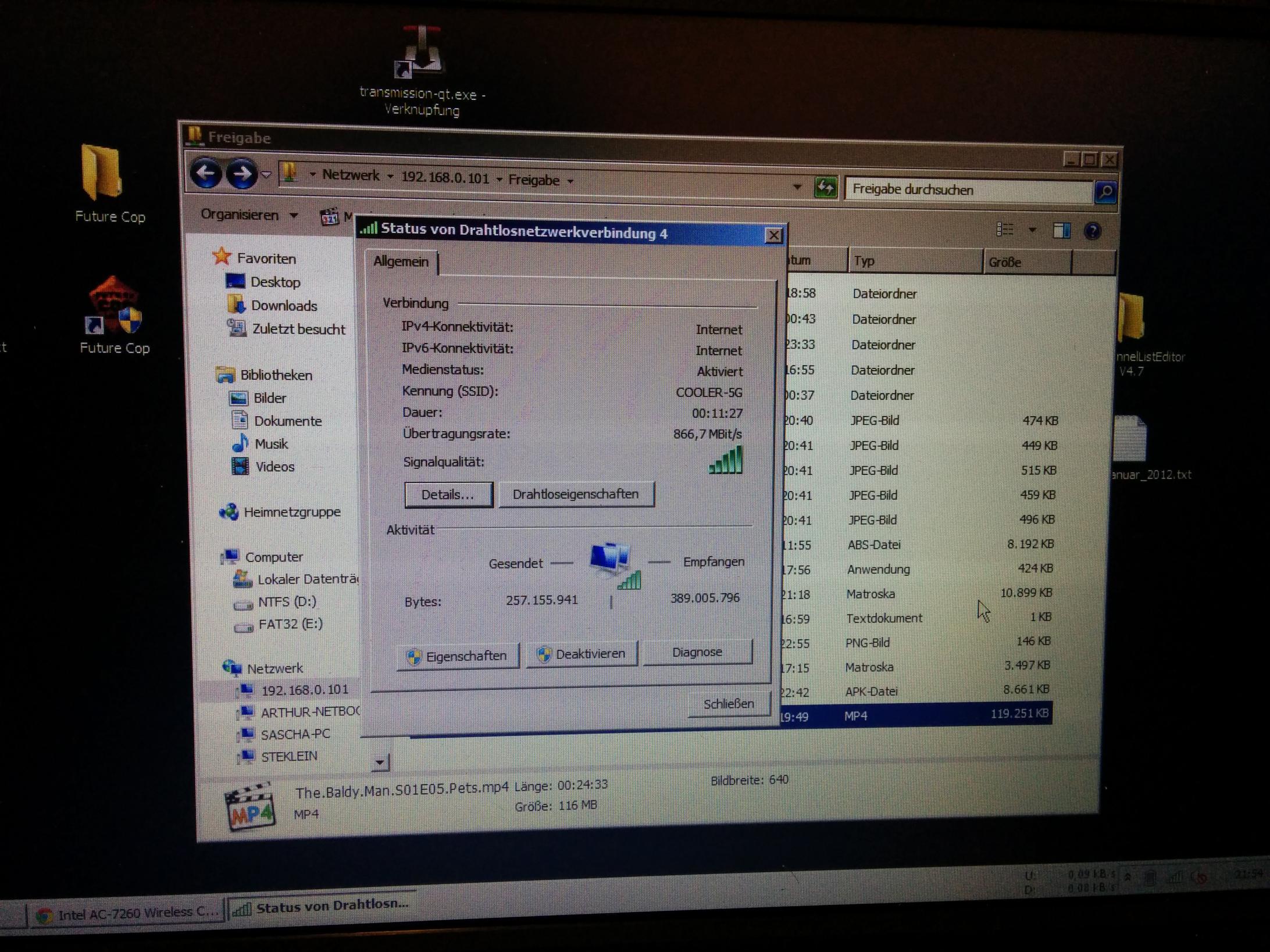Select SASCHA-PC in the network tree
This screenshot has height=952, width=1270.
[x=295, y=734]
